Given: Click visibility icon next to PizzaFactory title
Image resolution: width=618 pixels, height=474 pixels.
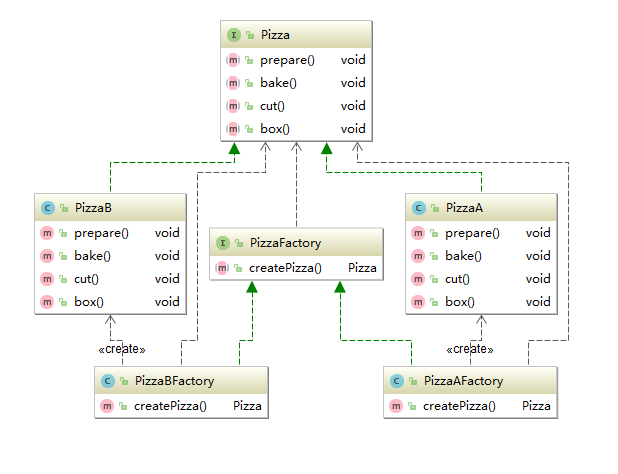Looking at the screenshot, I should coord(239,243).
